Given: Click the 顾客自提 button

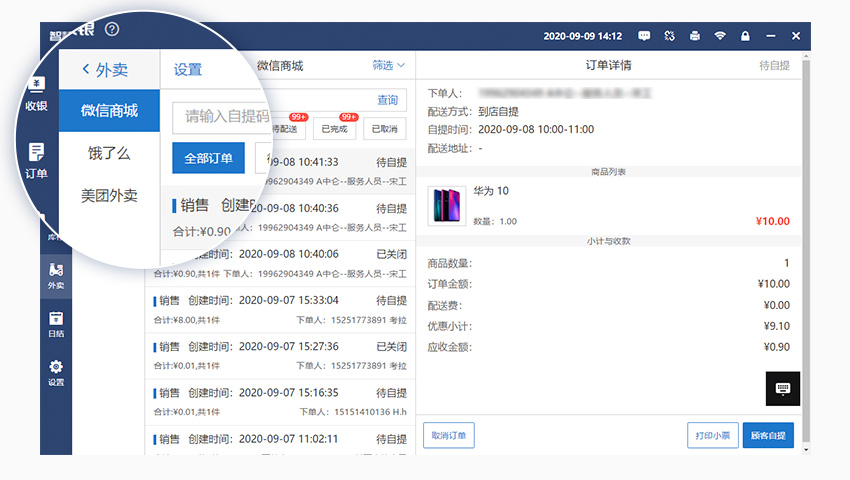Looking at the screenshot, I should (x=768, y=436).
